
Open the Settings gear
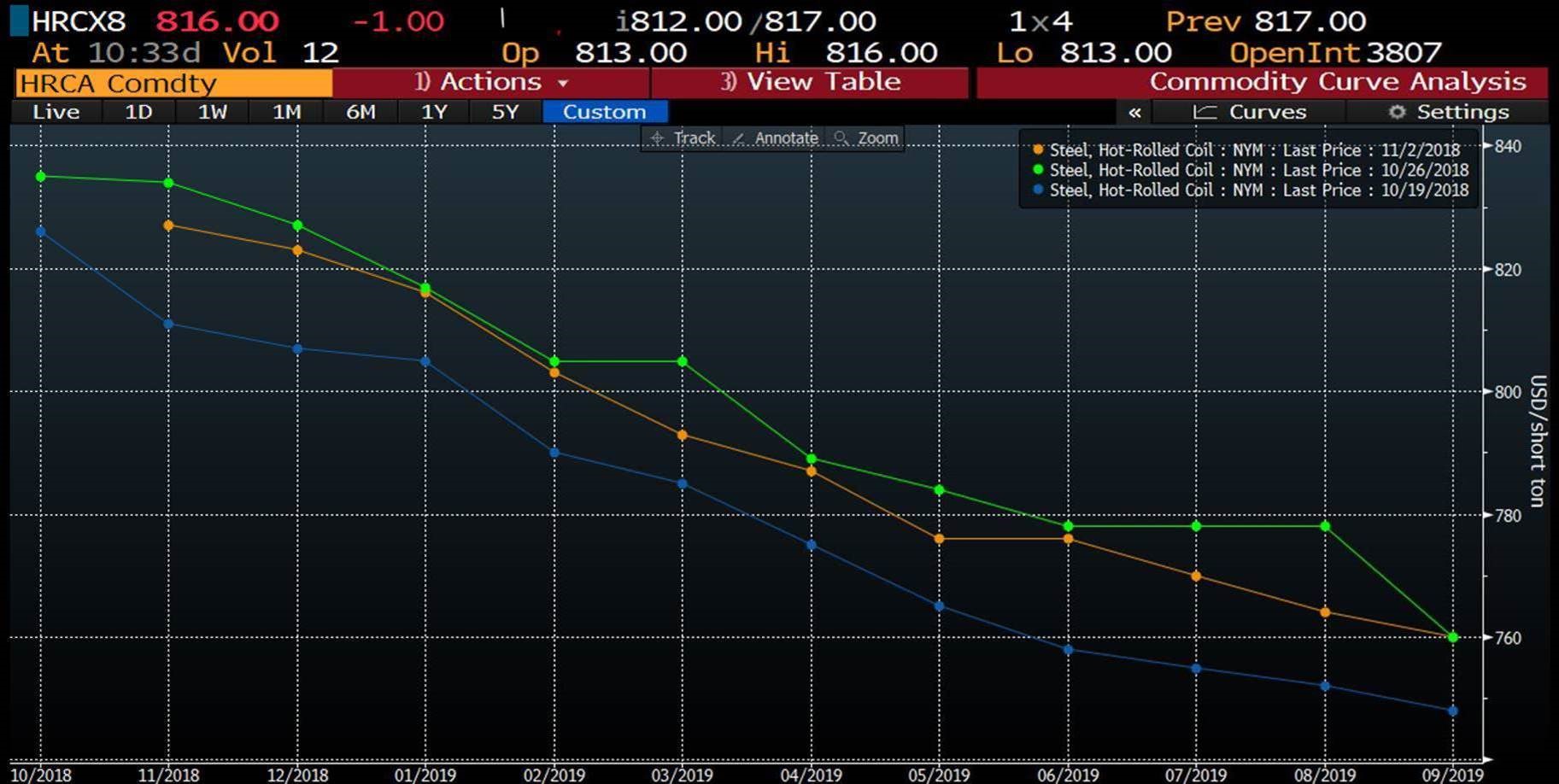[x=1449, y=112]
